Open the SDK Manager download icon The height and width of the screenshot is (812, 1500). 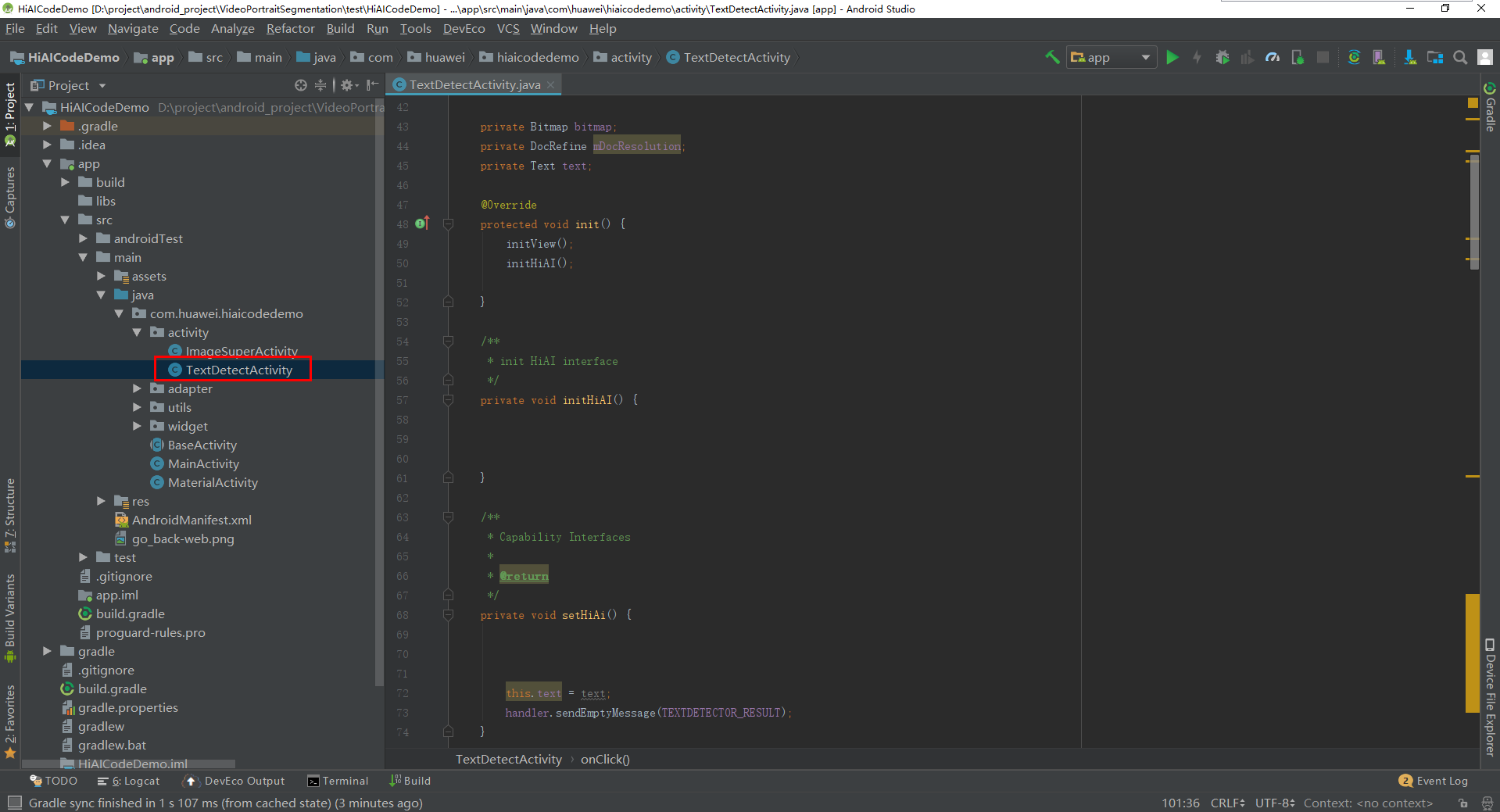click(x=1409, y=57)
